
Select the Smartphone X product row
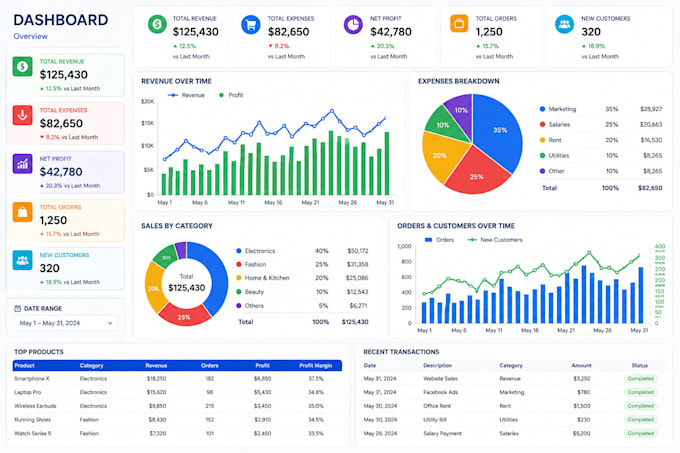177,378
